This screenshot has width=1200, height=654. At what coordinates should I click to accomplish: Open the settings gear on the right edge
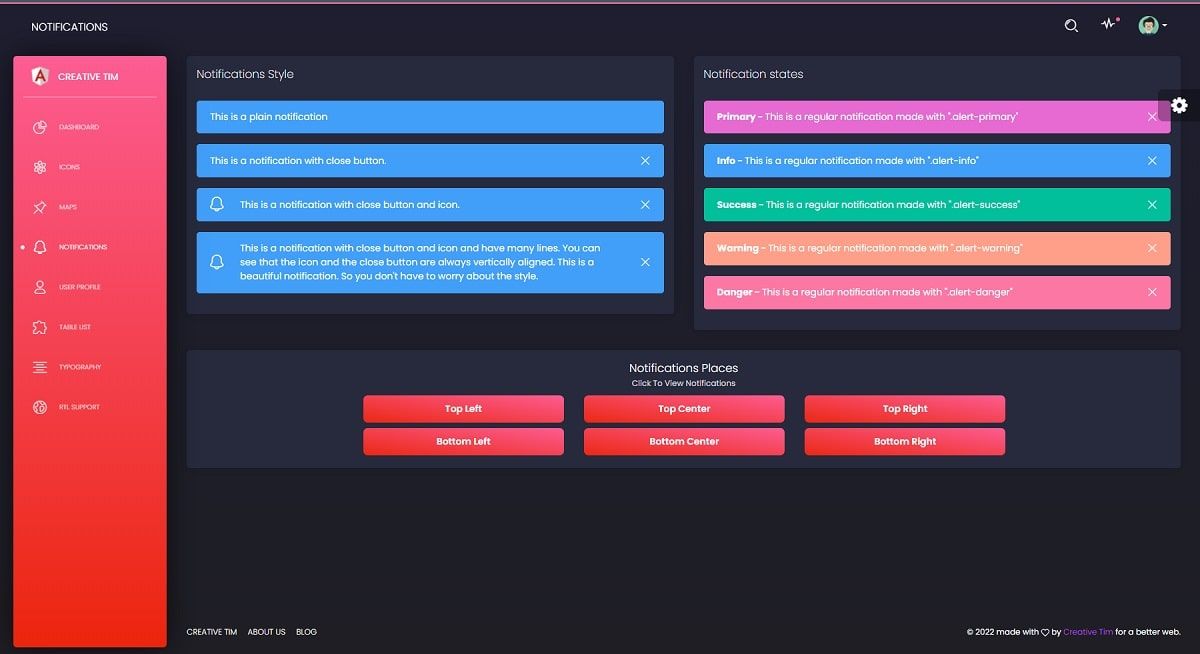coord(1180,105)
